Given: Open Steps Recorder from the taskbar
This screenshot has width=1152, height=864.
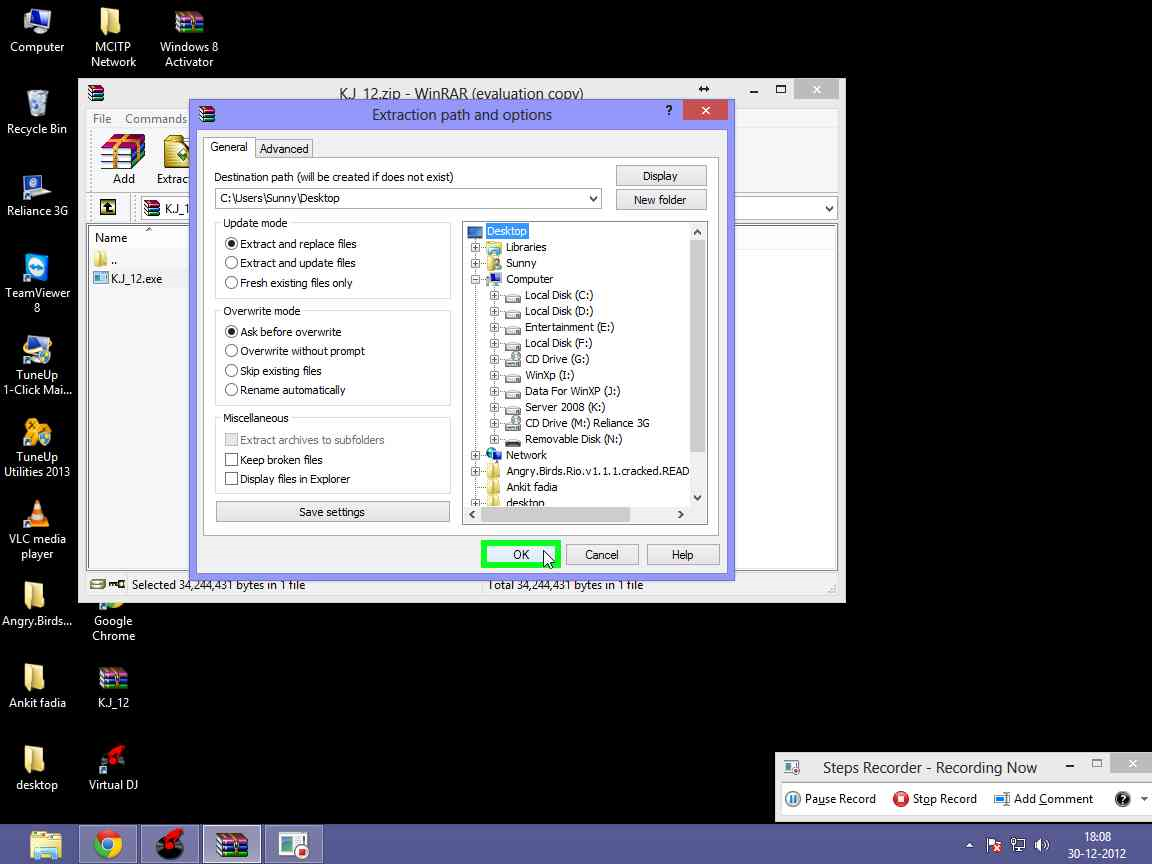Looking at the screenshot, I should pos(293,845).
